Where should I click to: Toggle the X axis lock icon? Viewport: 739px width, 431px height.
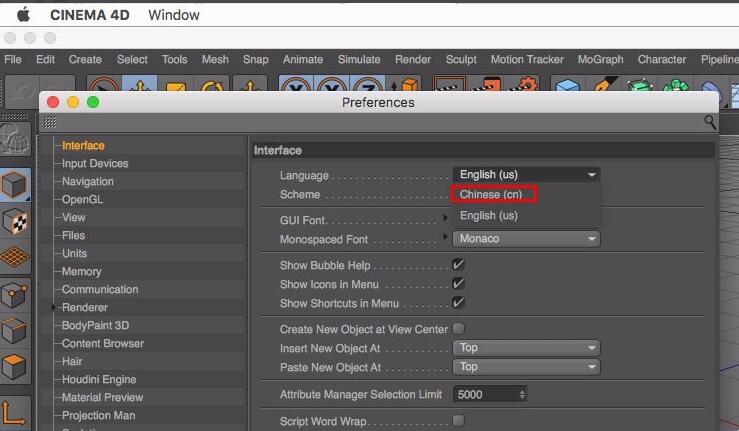pos(296,85)
